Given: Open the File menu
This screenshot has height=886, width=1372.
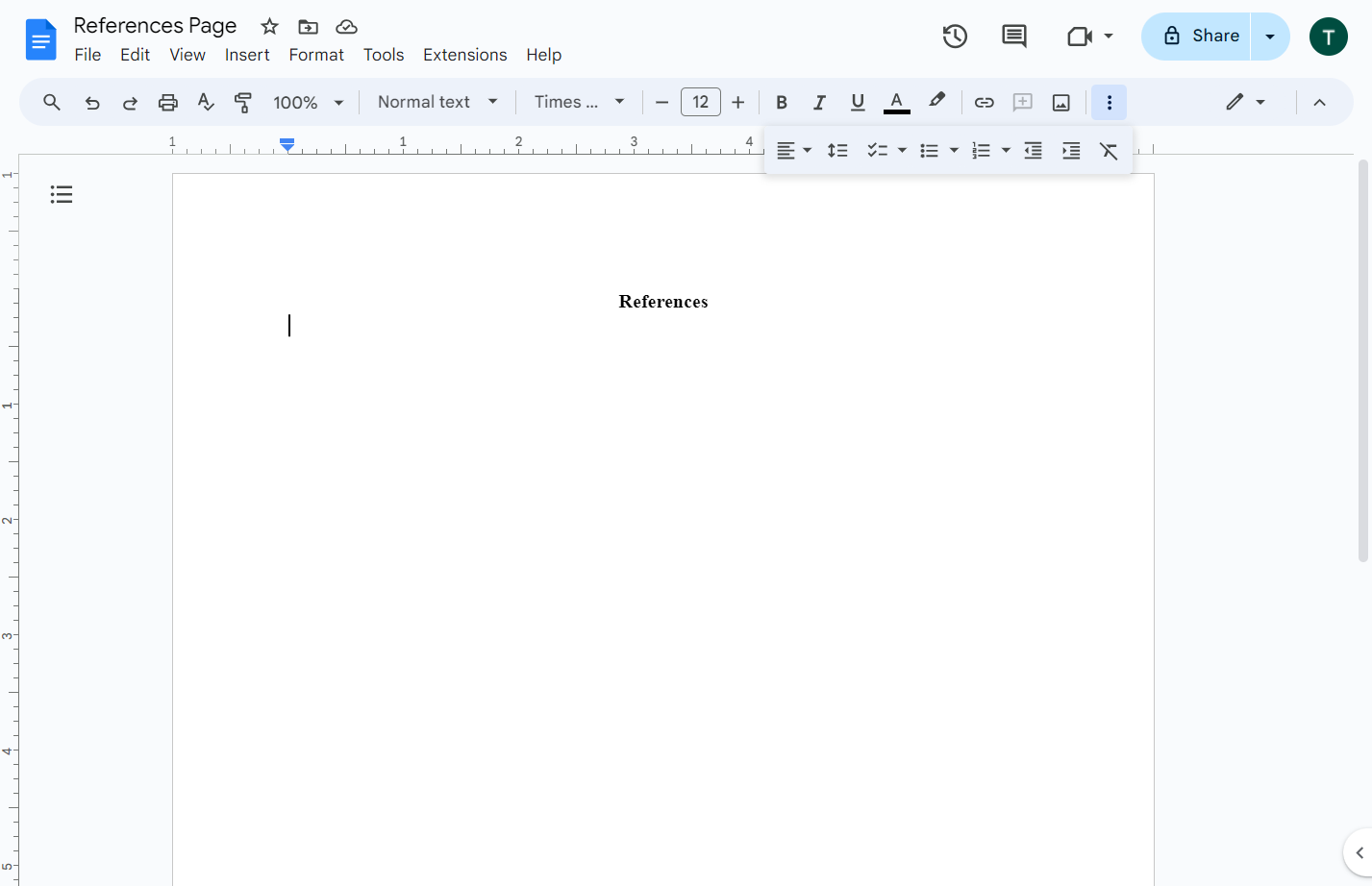Looking at the screenshot, I should (87, 55).
